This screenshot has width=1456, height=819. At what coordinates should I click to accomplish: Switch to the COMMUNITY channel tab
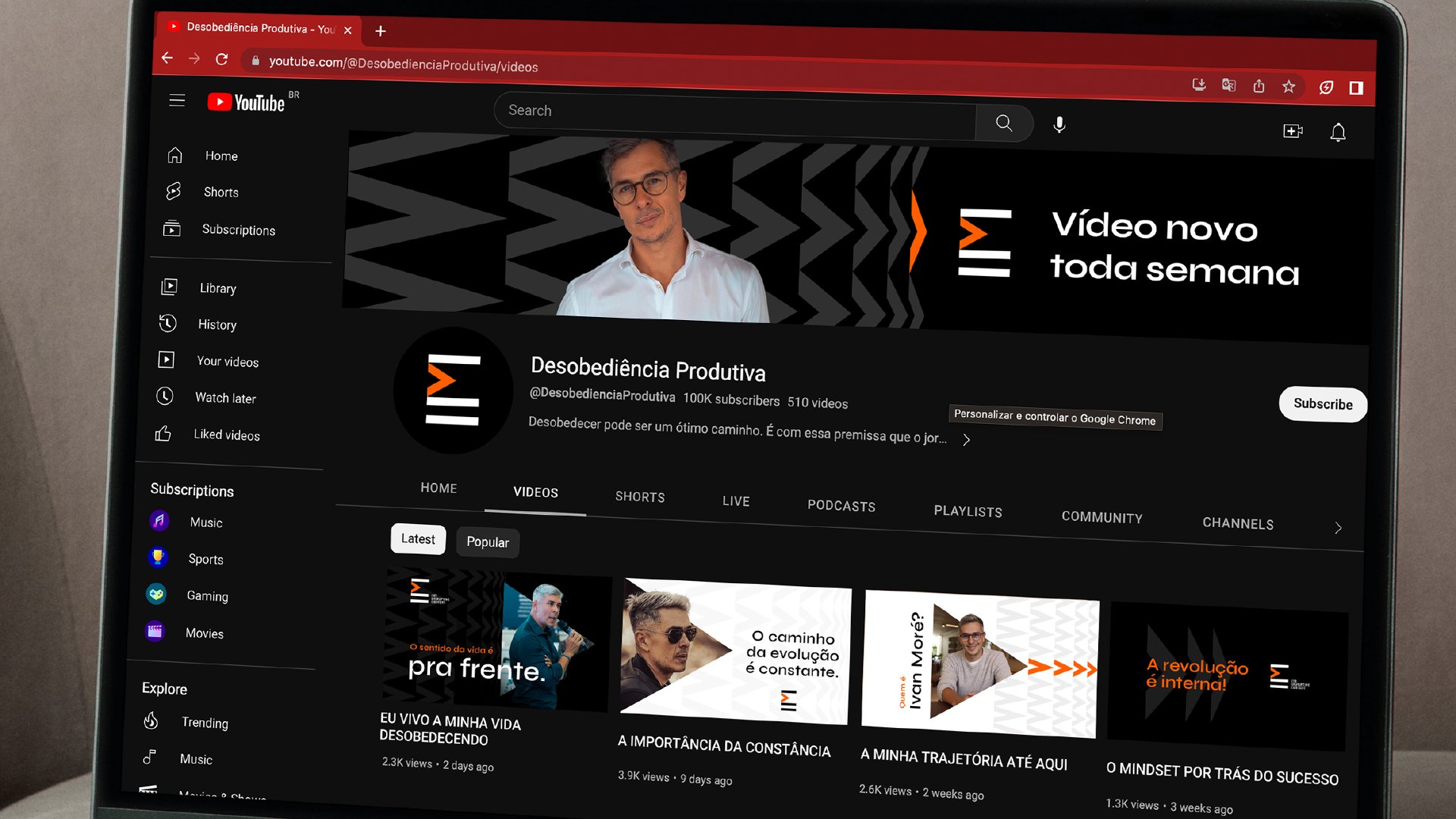(x=1102, y=517)
